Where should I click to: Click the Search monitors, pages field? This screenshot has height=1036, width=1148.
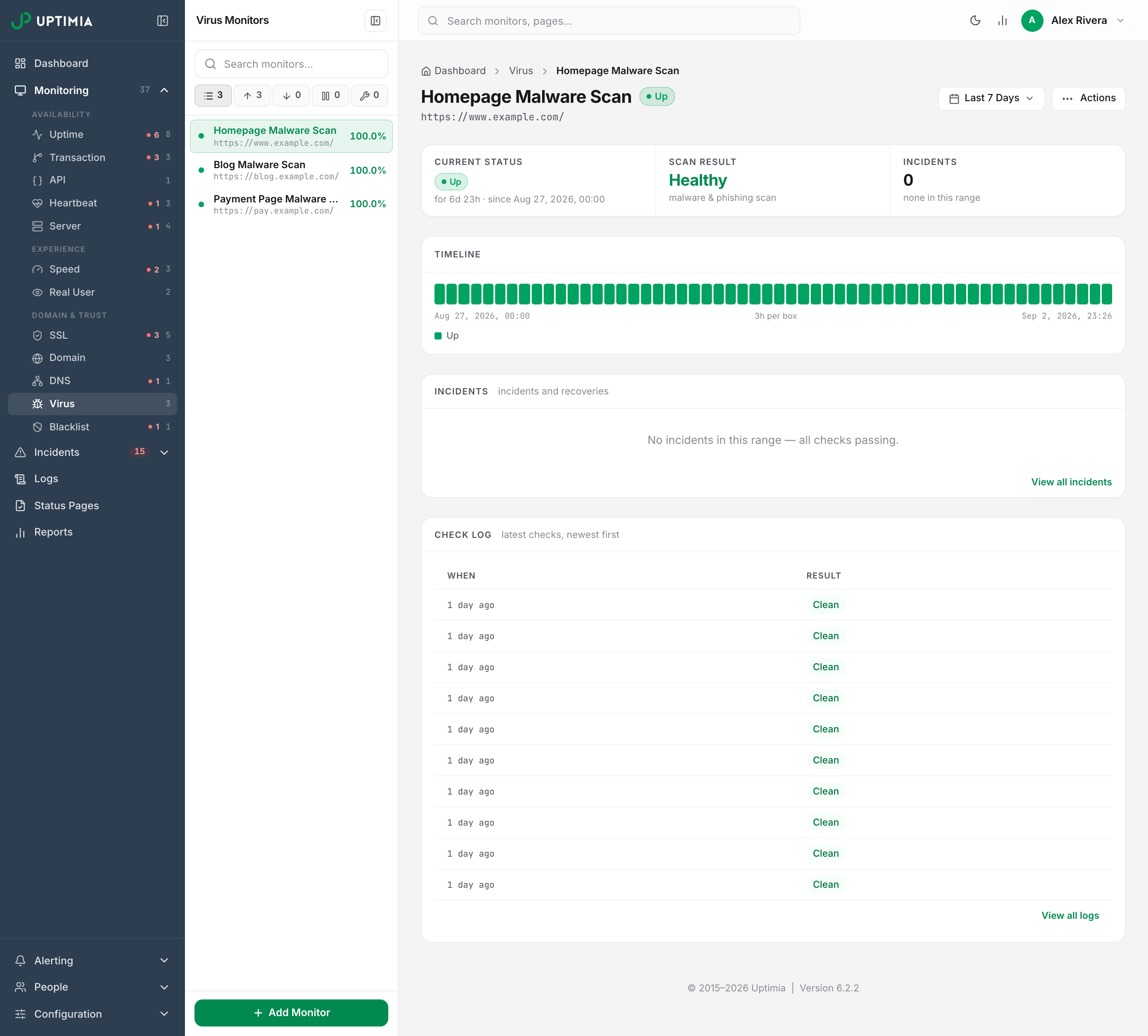point(609,21)
